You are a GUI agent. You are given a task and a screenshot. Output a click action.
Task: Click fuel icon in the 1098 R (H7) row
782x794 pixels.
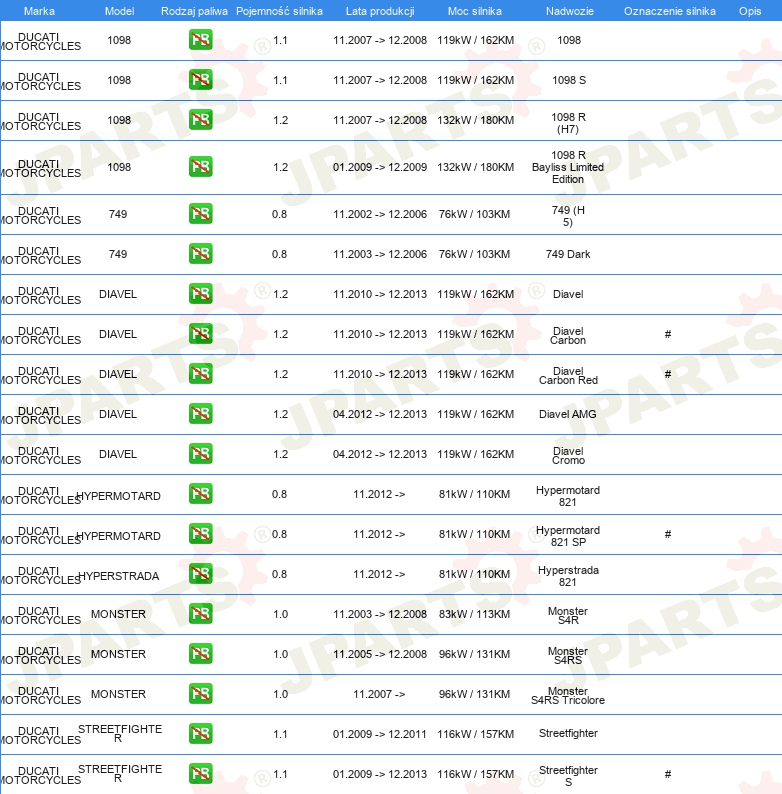(201, 120)
